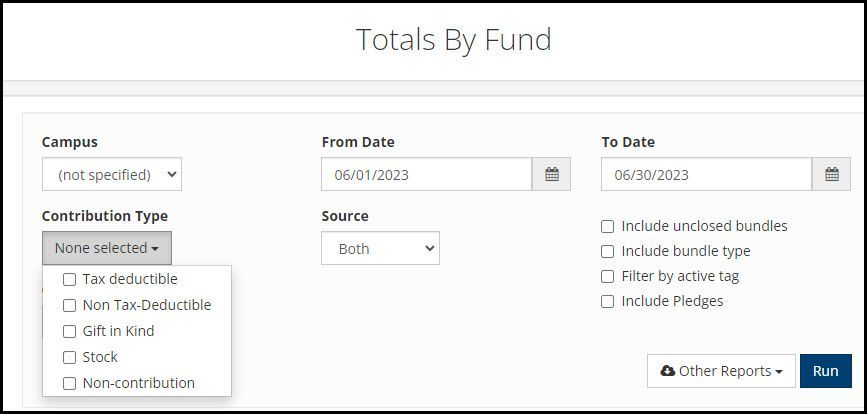
Task: Enable Include bundle type
Action: tap(608, 251)
